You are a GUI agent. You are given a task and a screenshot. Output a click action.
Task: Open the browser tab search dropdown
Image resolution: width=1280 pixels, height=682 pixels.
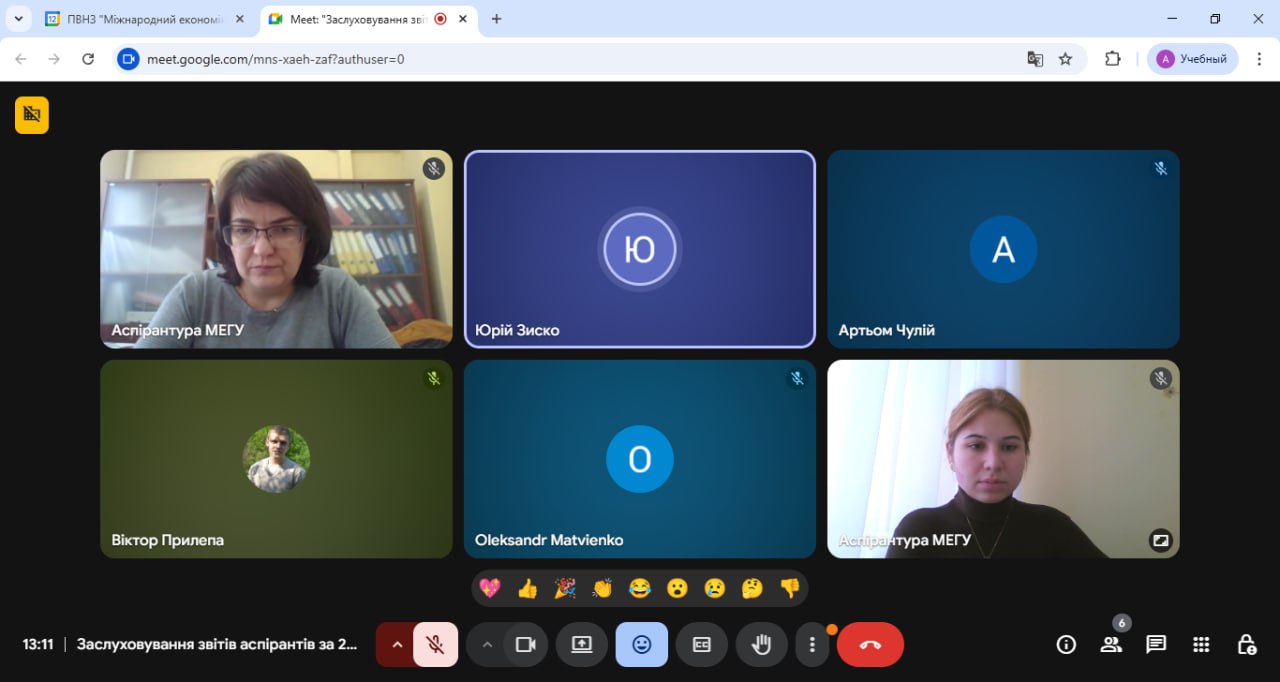click(x=18, y=19)
